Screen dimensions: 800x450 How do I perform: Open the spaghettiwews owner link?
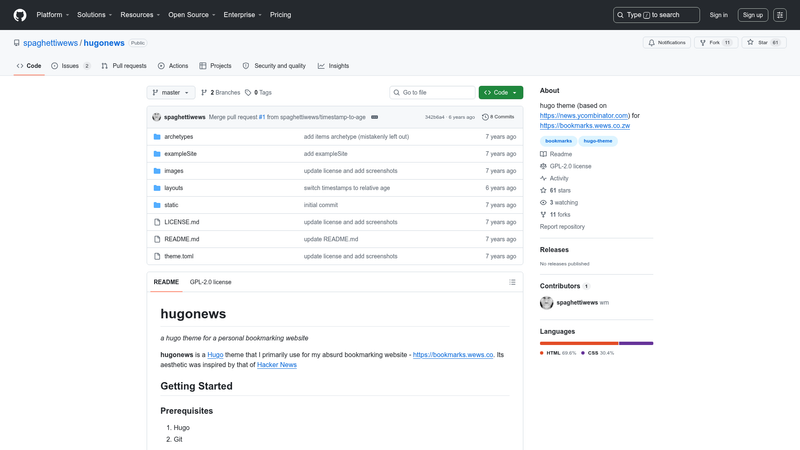coord(51,43)
